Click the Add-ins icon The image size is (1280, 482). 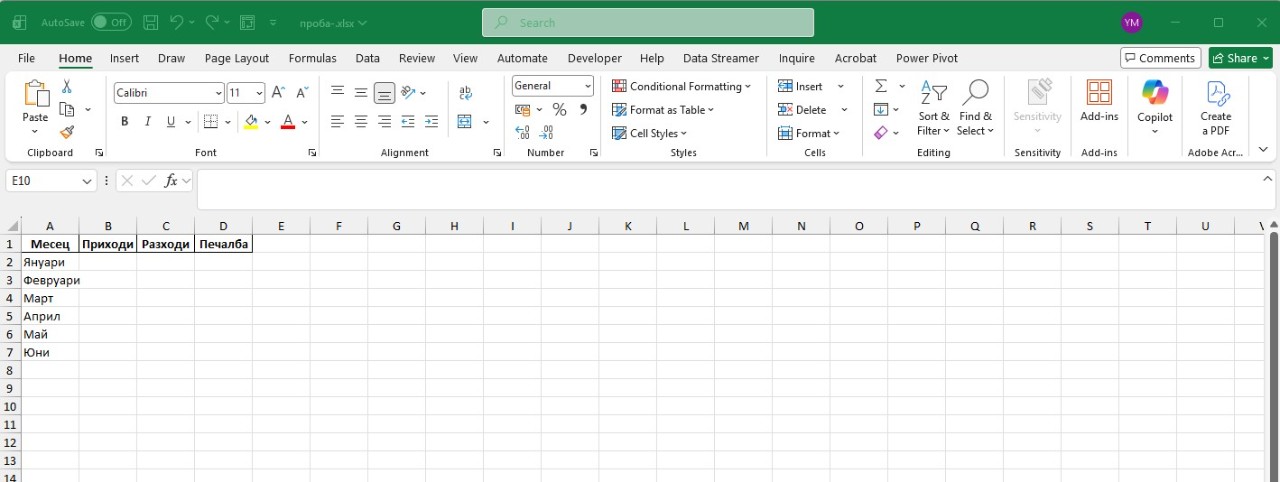(x=1099, y=93)
